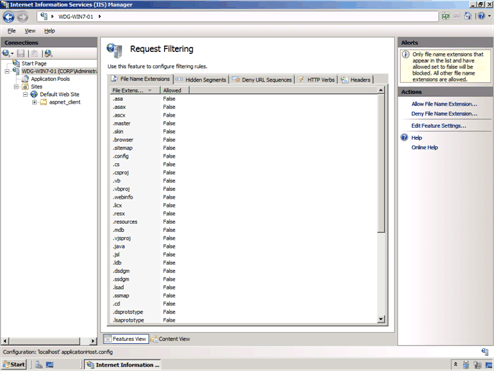Switch to the Headers tab
The image size is (495, 372).
point(356,80)
